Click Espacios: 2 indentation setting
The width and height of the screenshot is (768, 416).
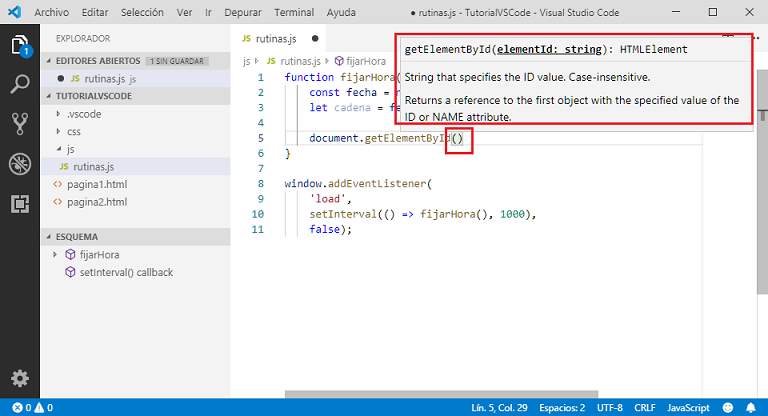[x=562, y=408]
